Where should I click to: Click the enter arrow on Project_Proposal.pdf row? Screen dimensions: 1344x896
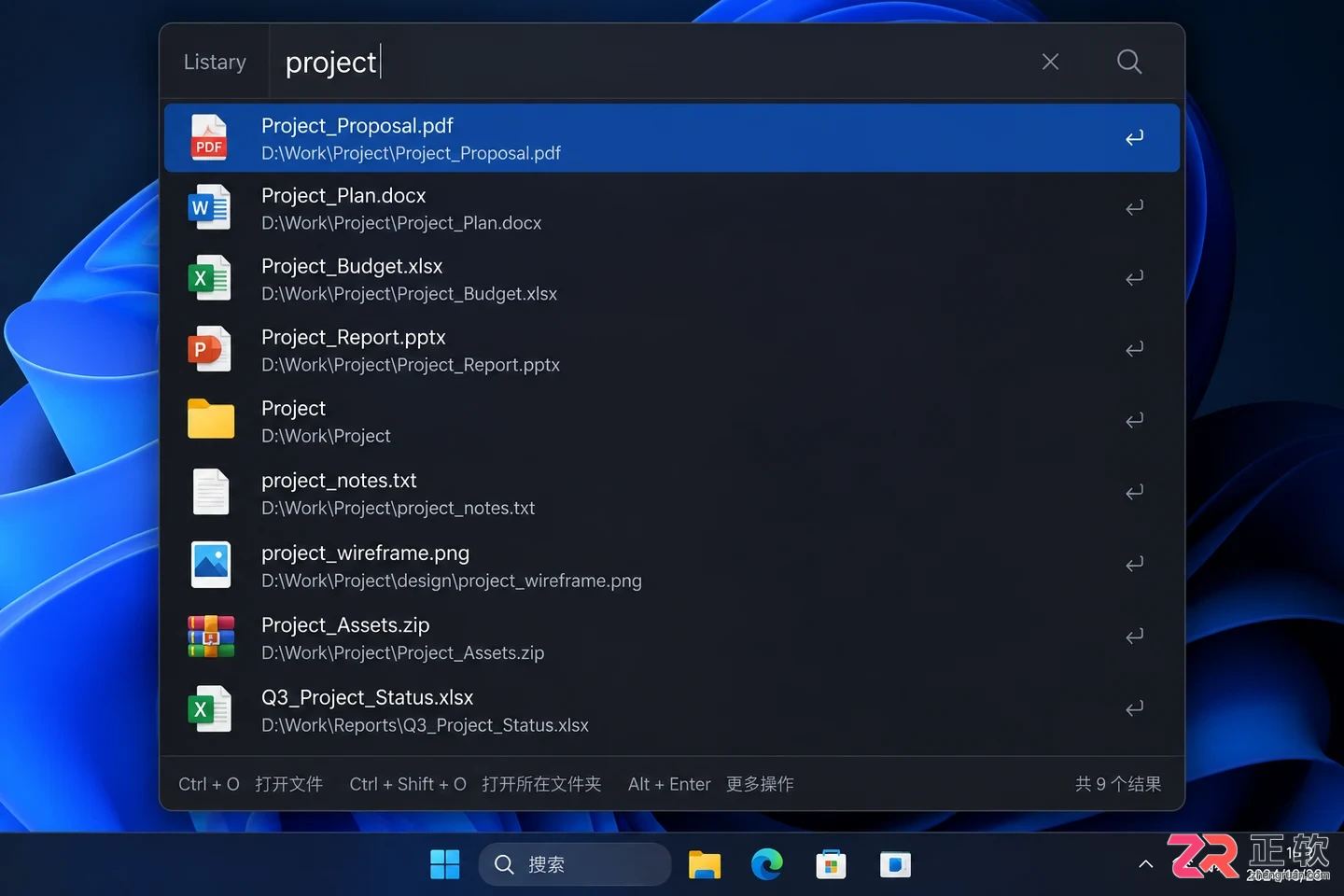tap(1134, 138)
